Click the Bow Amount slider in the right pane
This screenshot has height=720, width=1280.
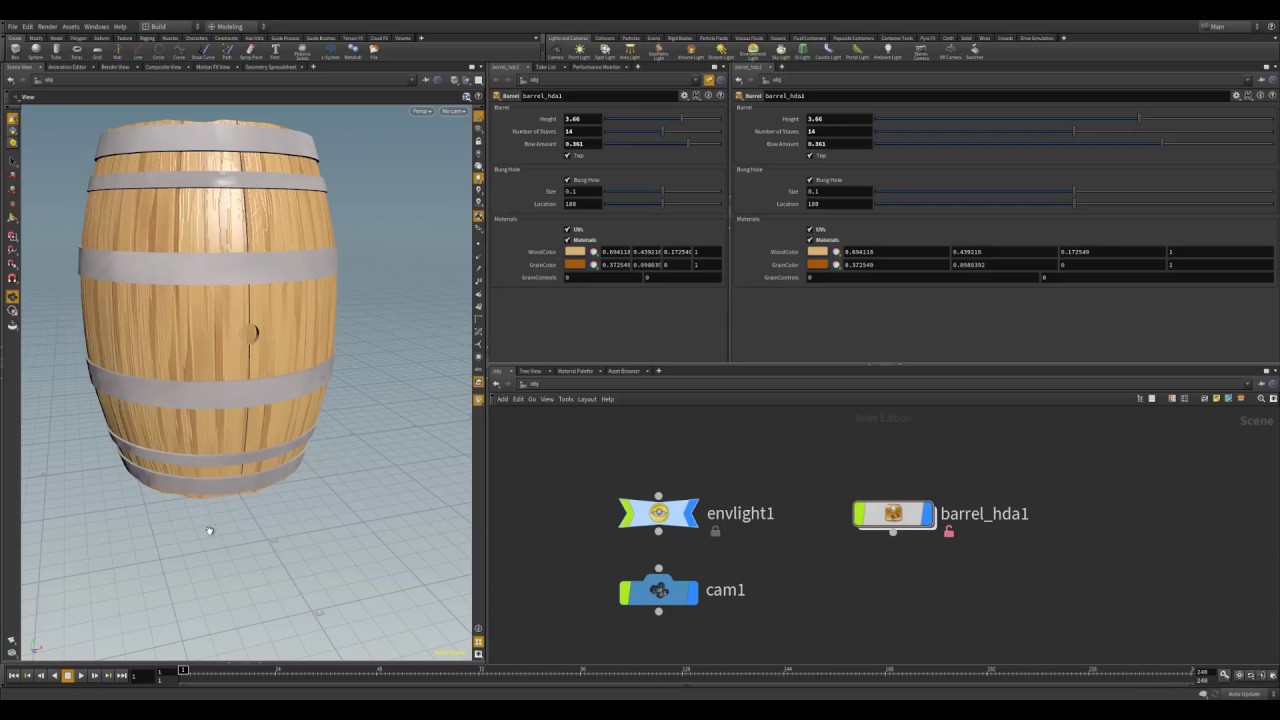[x=1075, y=144]
